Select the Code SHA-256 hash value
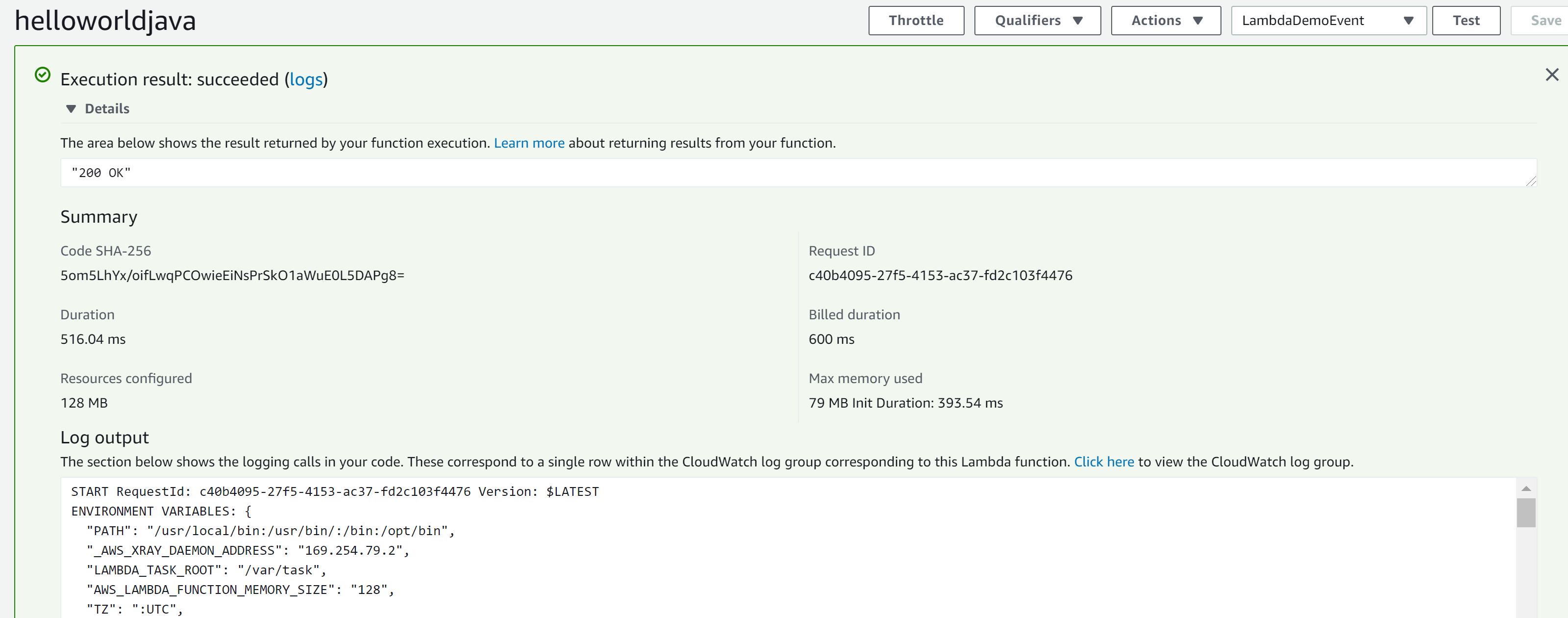The height and width of the screenshot is (618, 1568). pyautogui.click(x=232, y=276)
